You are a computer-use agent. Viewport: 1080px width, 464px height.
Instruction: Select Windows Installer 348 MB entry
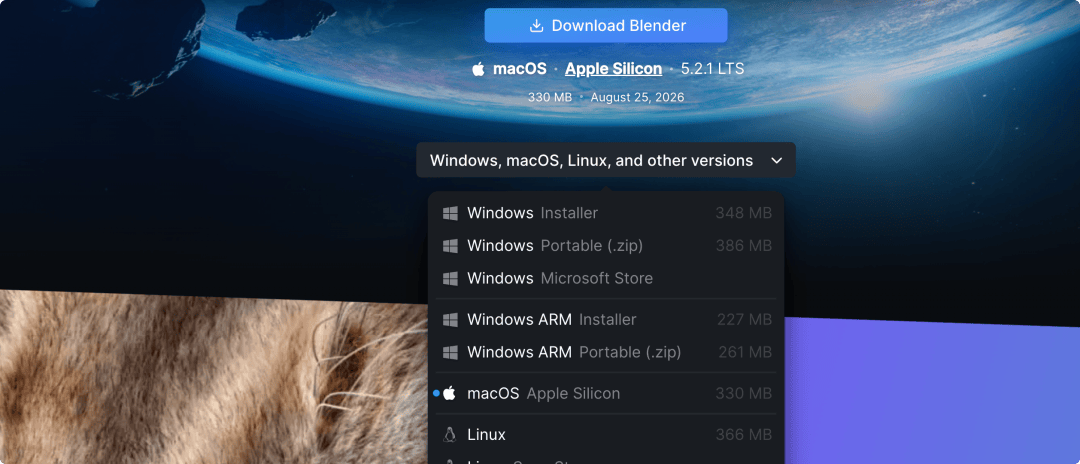coord(605,213)
